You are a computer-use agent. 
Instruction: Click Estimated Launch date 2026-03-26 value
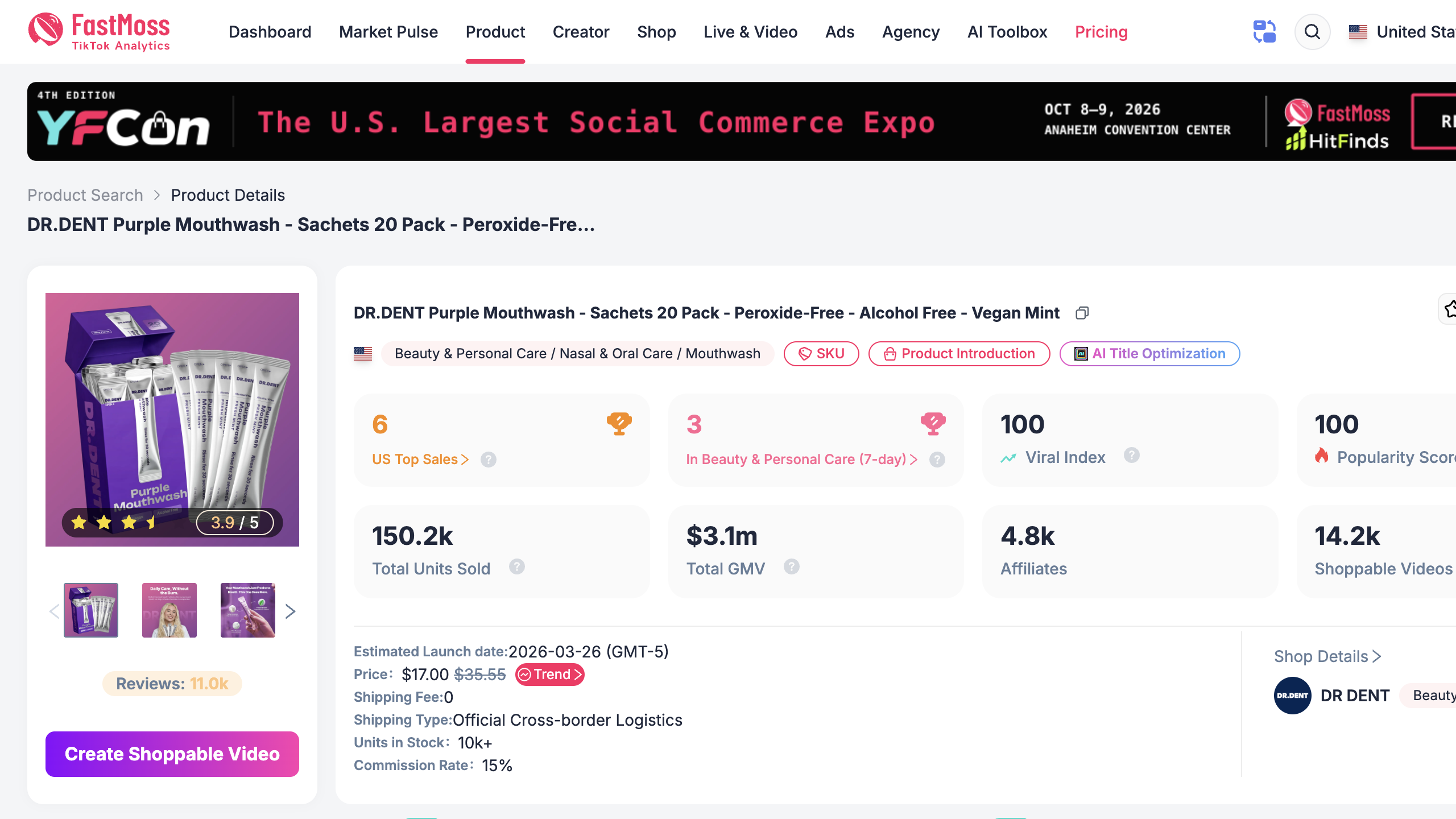(x=589, y=652)
